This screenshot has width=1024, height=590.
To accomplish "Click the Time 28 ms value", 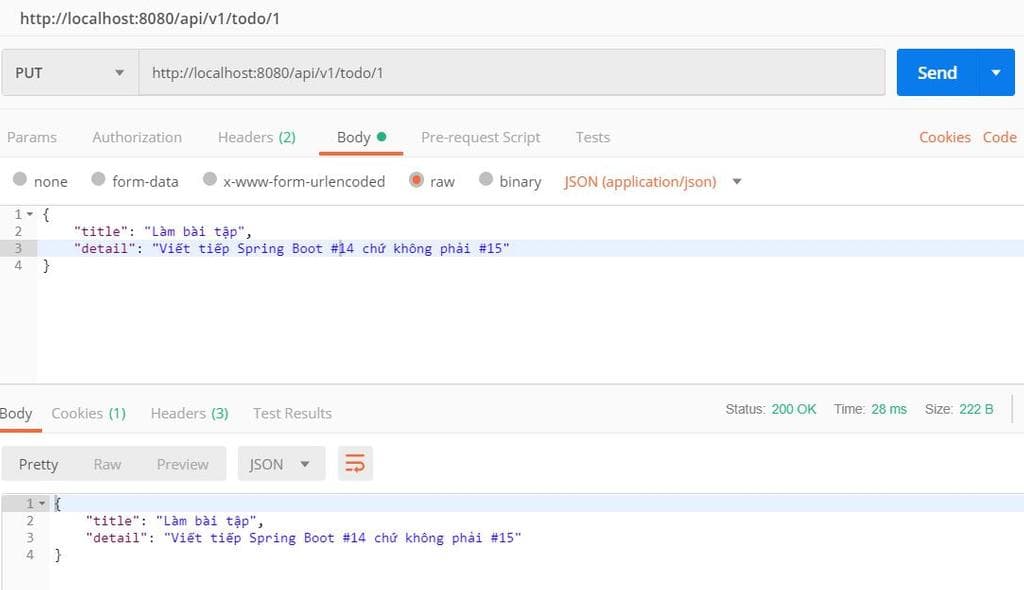I will pos(889,409).
